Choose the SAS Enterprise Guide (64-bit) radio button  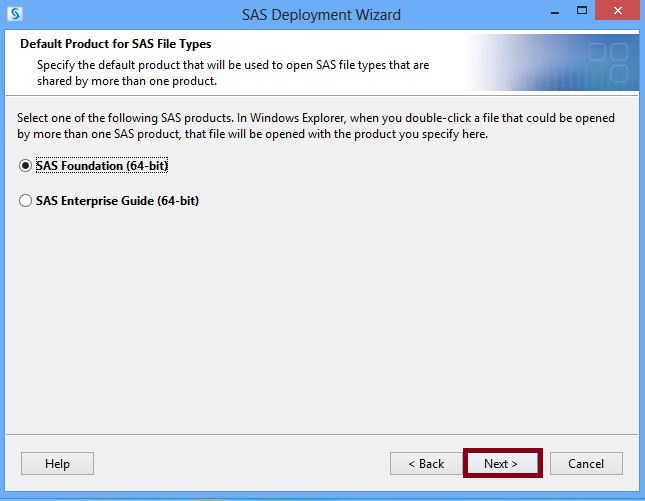(x=26, y=201)
